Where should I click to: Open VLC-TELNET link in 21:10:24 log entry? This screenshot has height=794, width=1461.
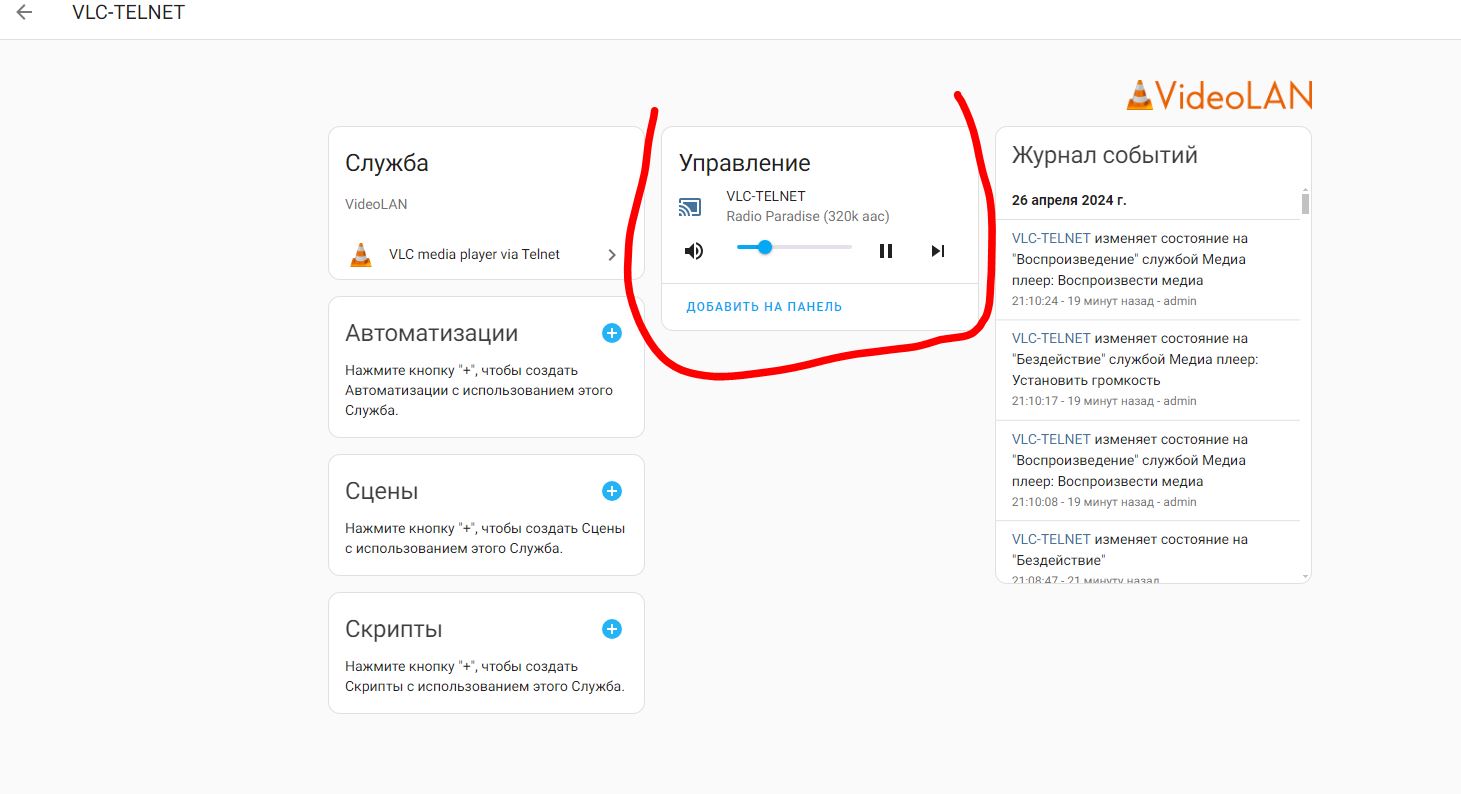[1051, 238]
